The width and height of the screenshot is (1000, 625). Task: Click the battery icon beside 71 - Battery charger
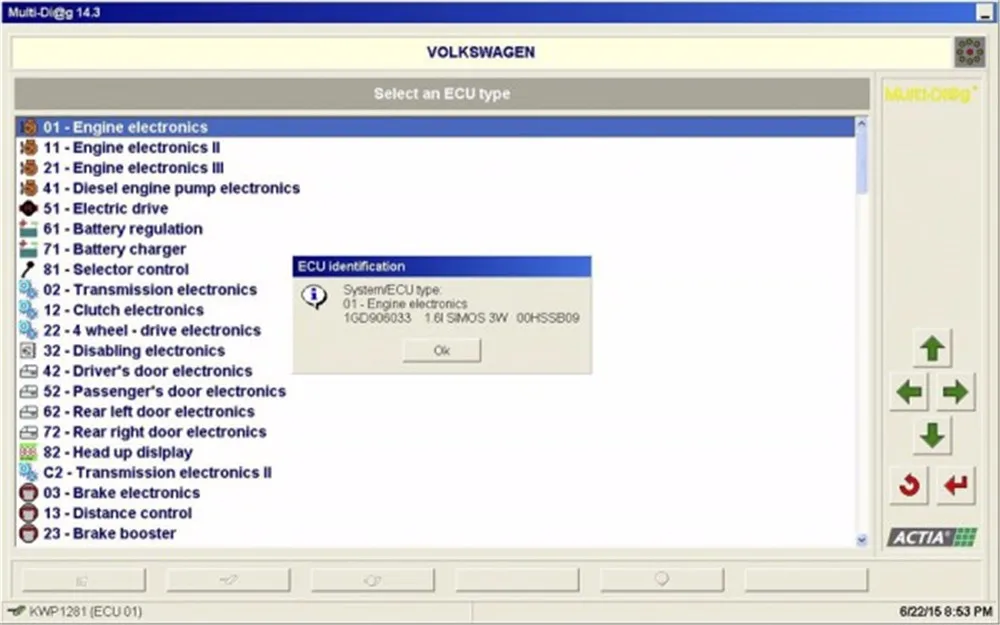[x=28, y=249]
